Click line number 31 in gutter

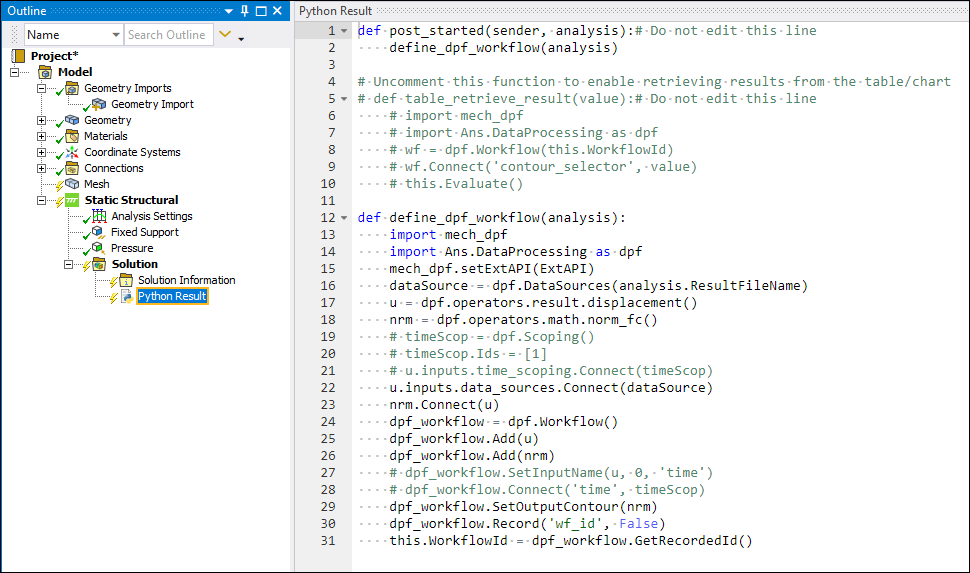(328, 541)
